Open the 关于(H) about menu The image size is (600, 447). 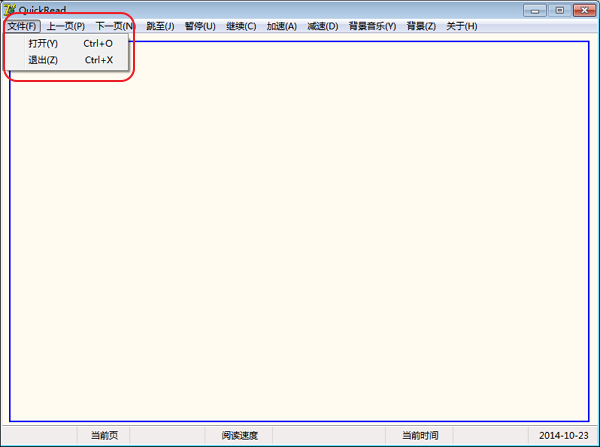click(462, 26)
